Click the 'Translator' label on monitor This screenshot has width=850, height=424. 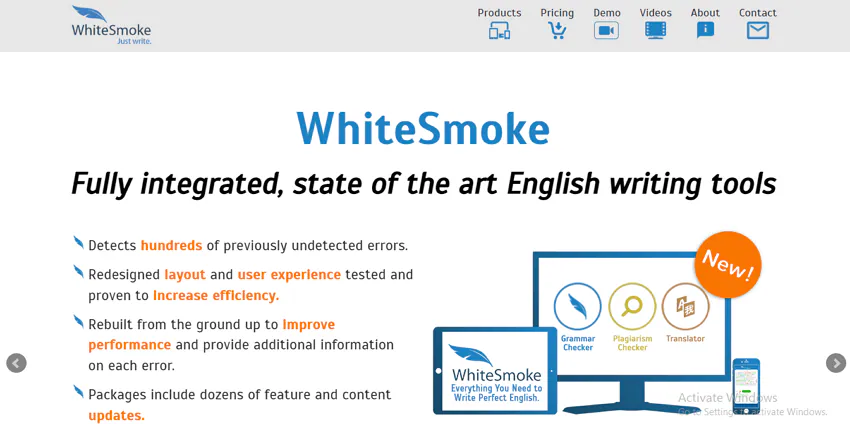pyautogui.click(x=685, y=338)
